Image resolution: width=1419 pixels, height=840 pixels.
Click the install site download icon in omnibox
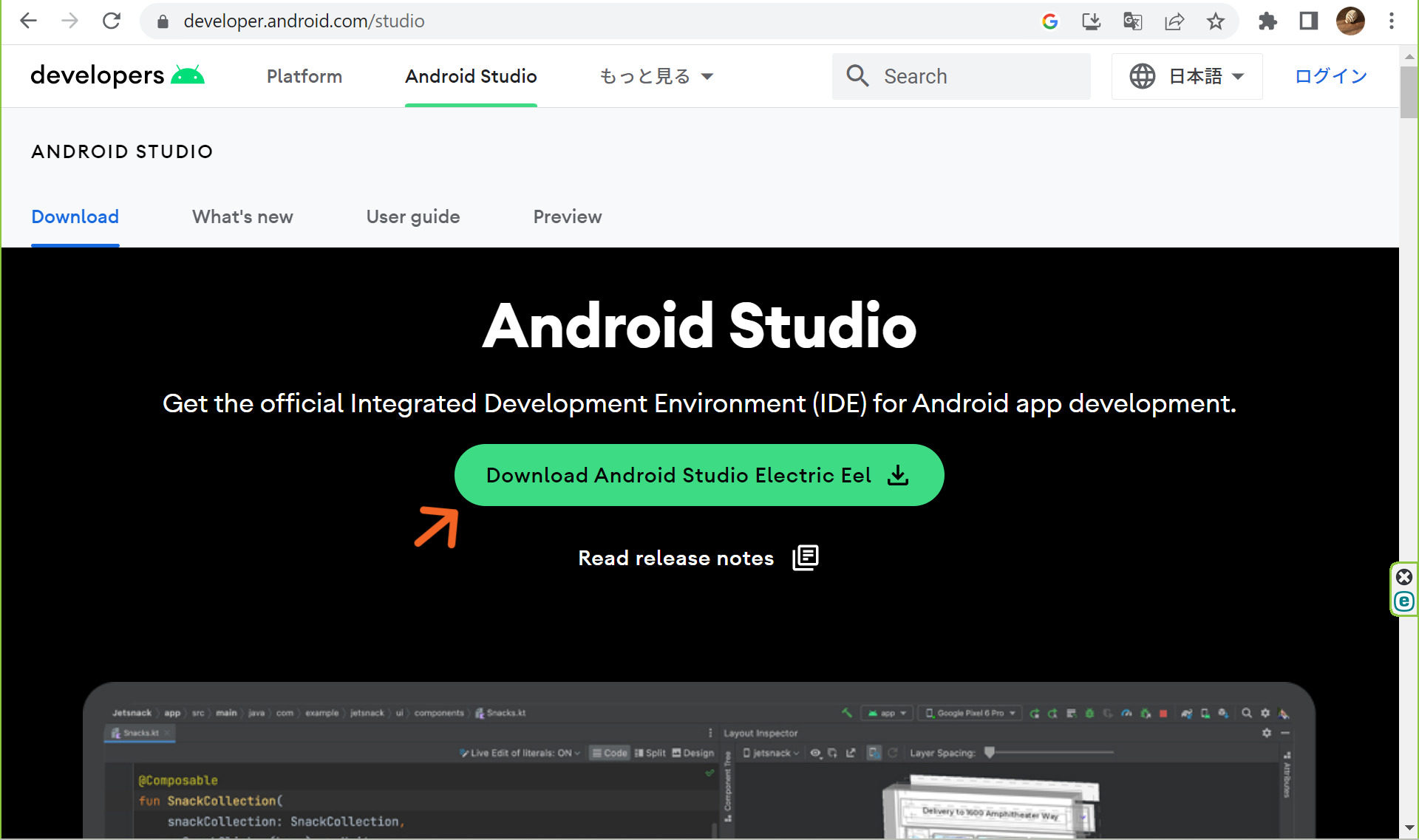(1091, 21)
